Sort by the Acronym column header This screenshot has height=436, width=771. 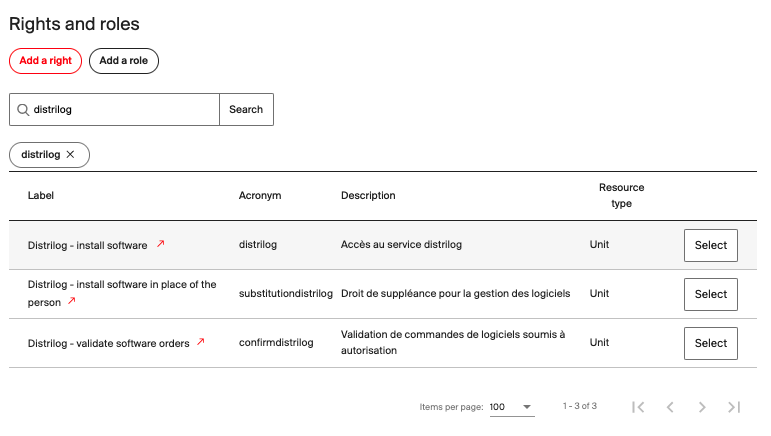click(260, 196)
